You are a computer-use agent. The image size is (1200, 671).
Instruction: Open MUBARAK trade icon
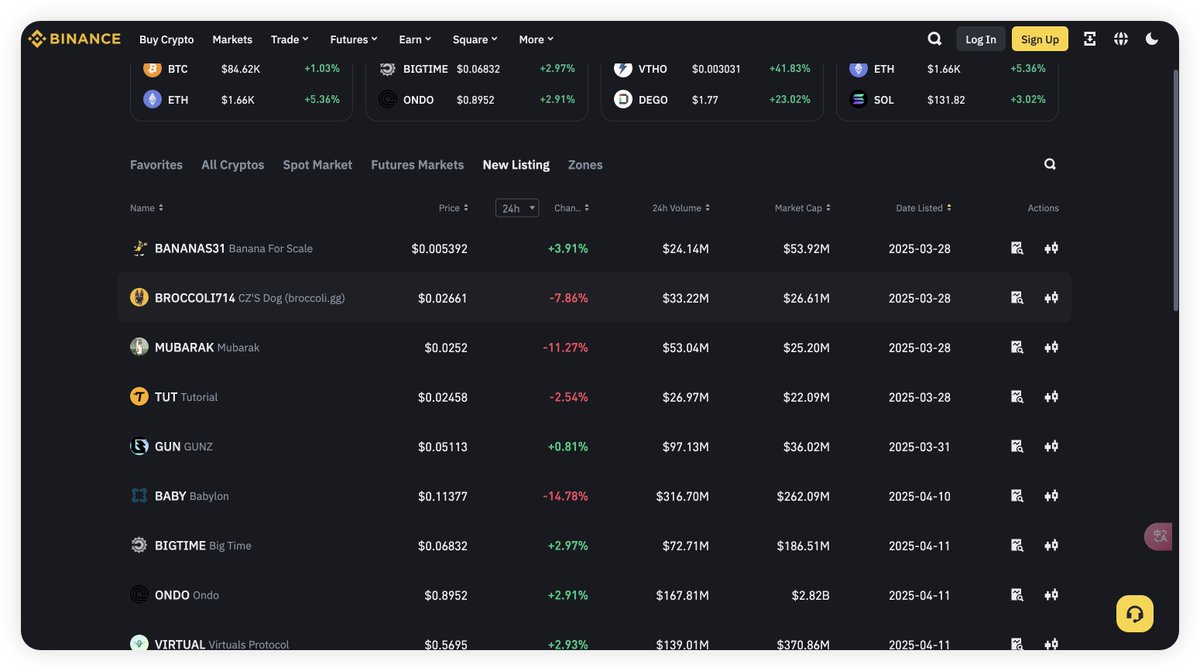1051,347
